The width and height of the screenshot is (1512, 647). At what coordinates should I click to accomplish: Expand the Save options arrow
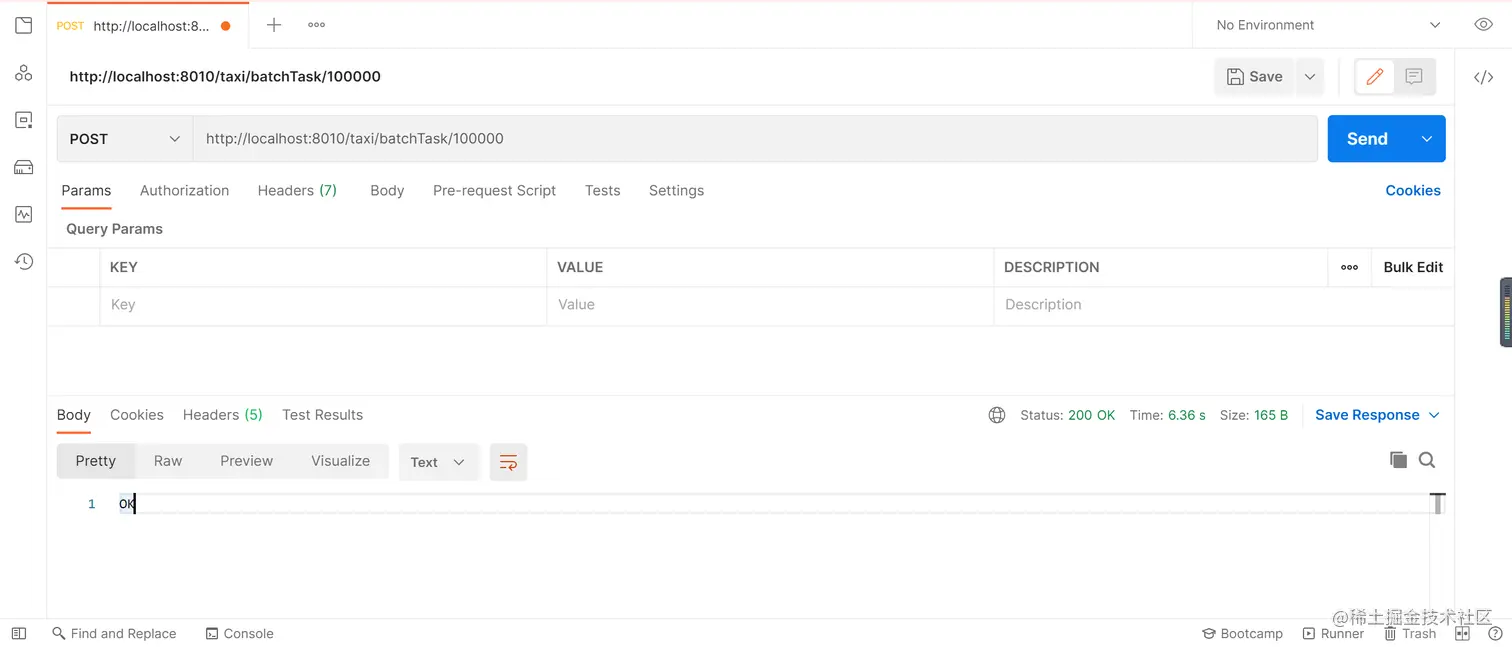tap(1310, 76)
